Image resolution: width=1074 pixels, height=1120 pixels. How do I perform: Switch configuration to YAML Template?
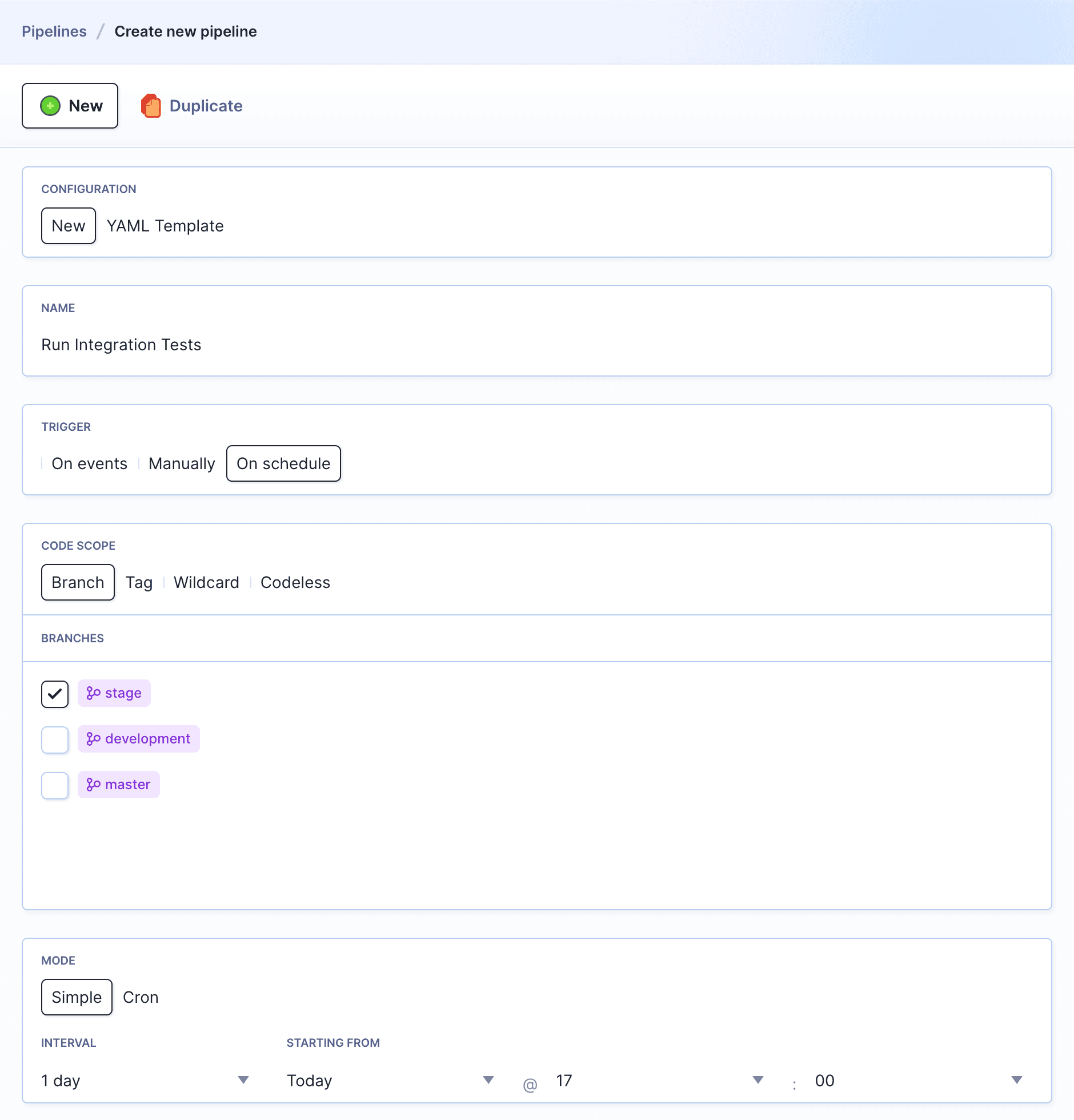[165, 226]
